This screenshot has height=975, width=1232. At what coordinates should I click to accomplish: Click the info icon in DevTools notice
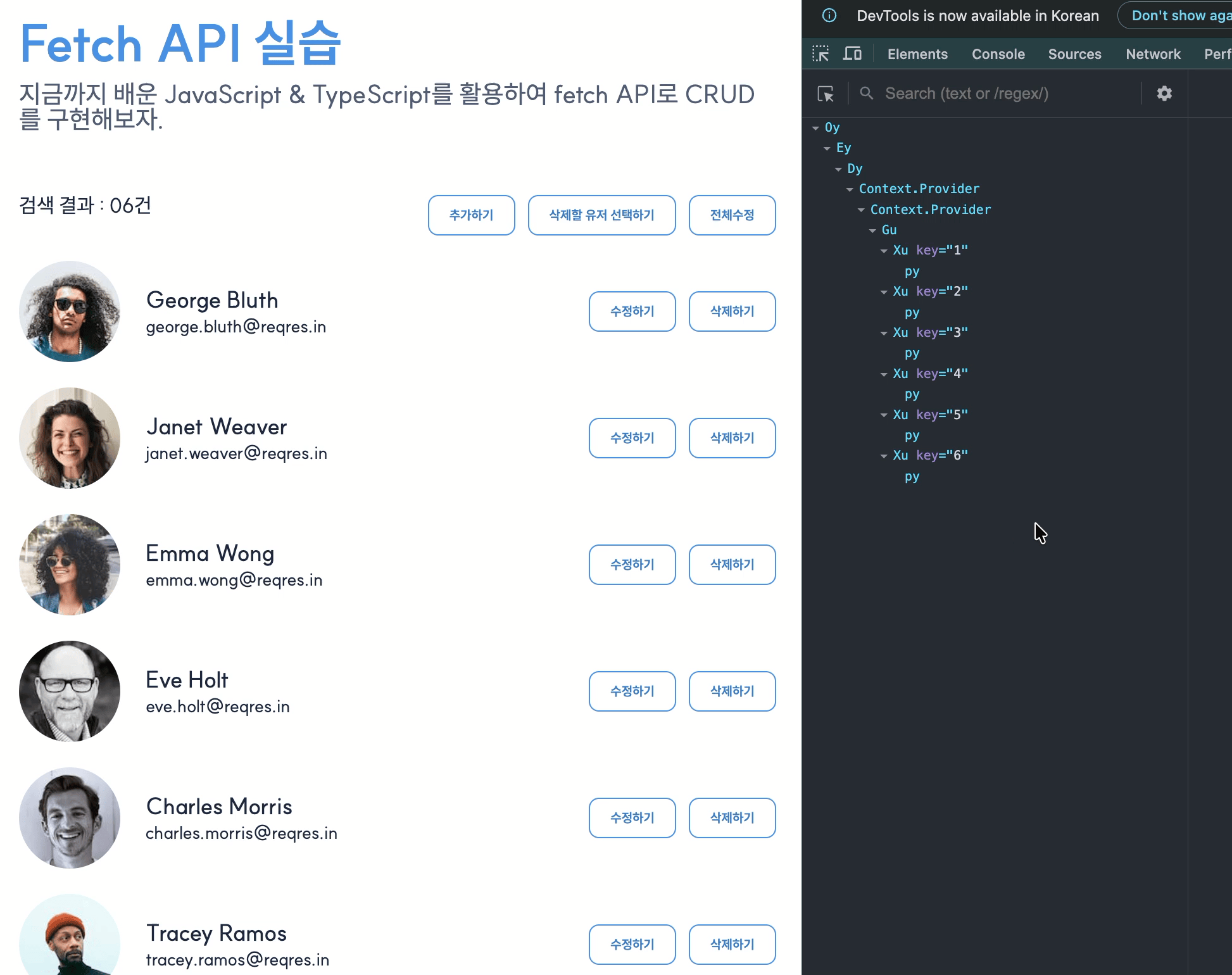[829, 16]
